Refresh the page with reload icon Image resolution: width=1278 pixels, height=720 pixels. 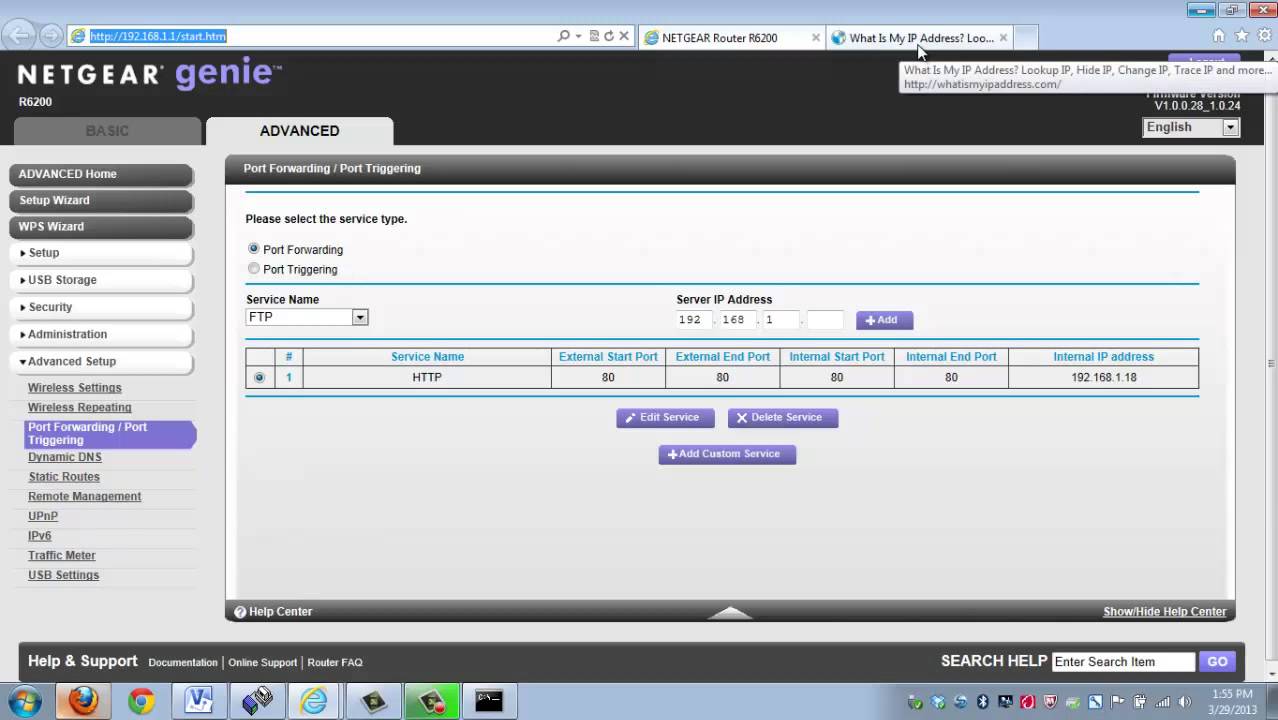coord(608,36)
